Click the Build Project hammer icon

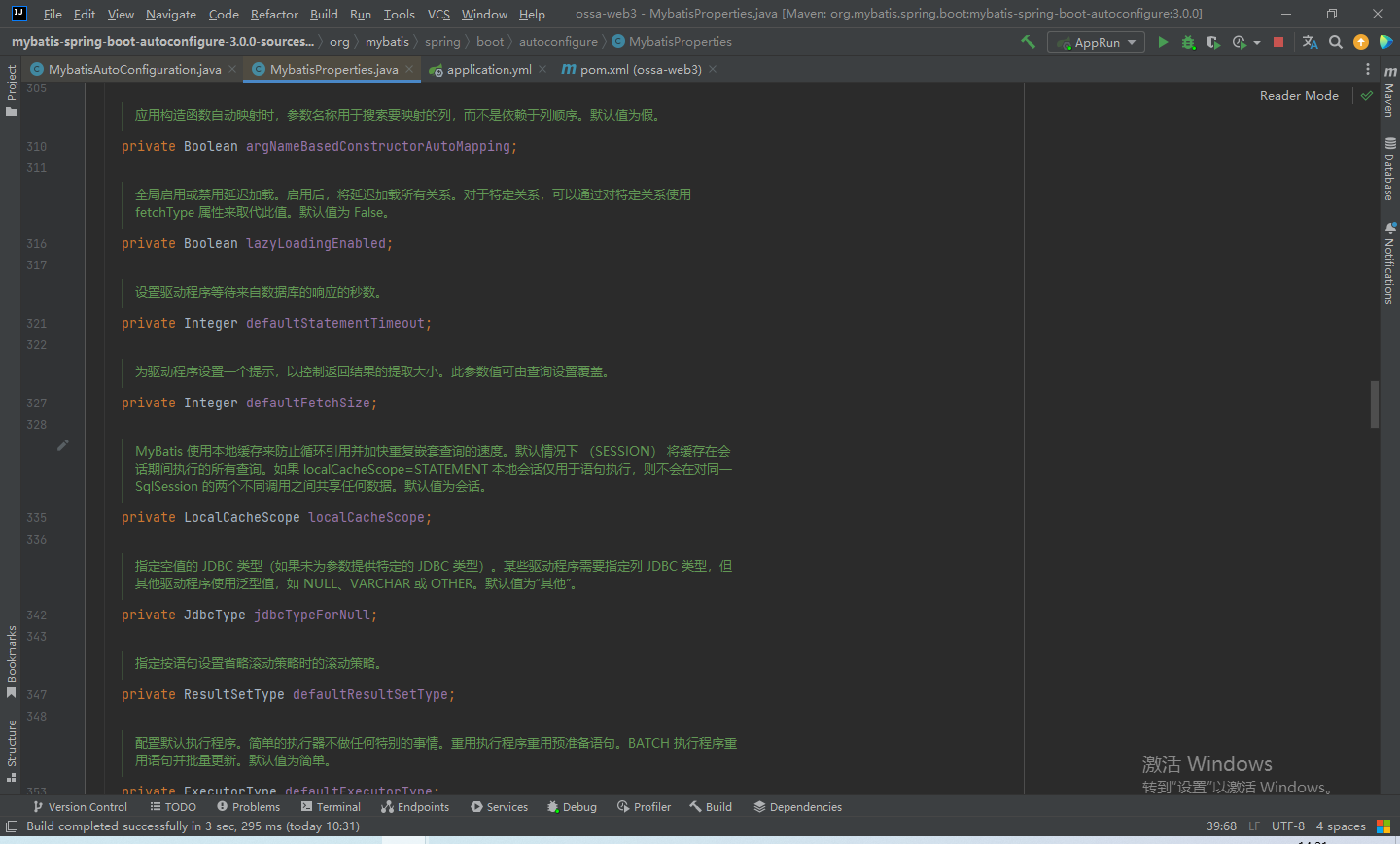click(1028, 42)
